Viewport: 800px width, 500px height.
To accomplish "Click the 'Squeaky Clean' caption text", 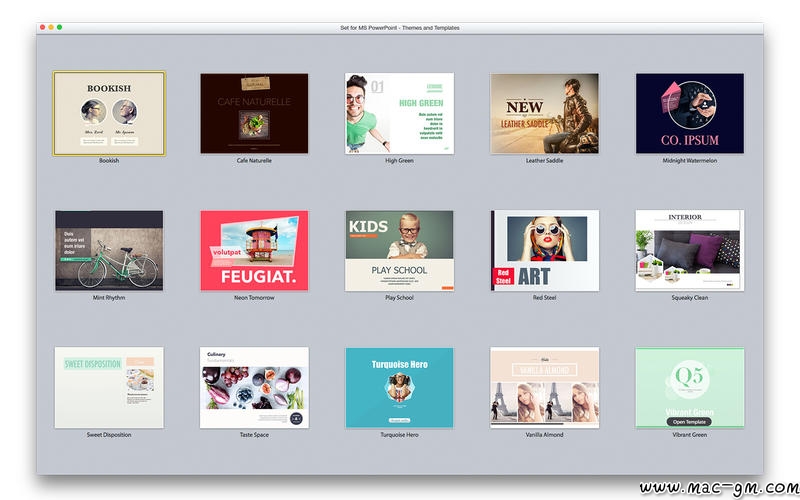I will pos(690,297).
